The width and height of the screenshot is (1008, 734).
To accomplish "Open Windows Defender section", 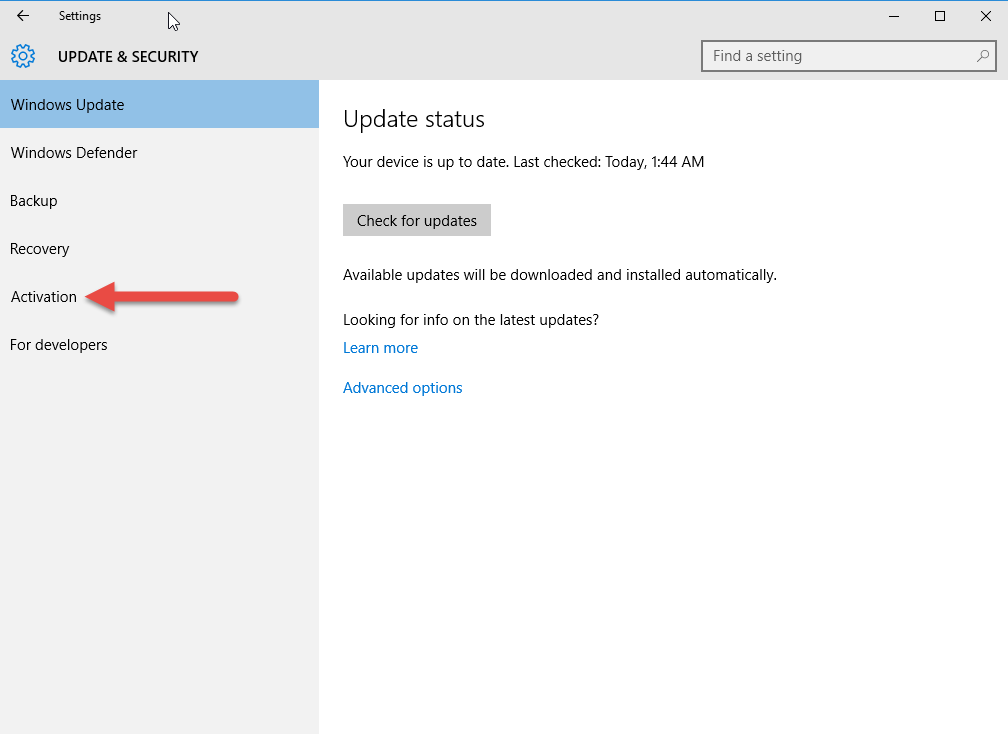I will point(159,152).
